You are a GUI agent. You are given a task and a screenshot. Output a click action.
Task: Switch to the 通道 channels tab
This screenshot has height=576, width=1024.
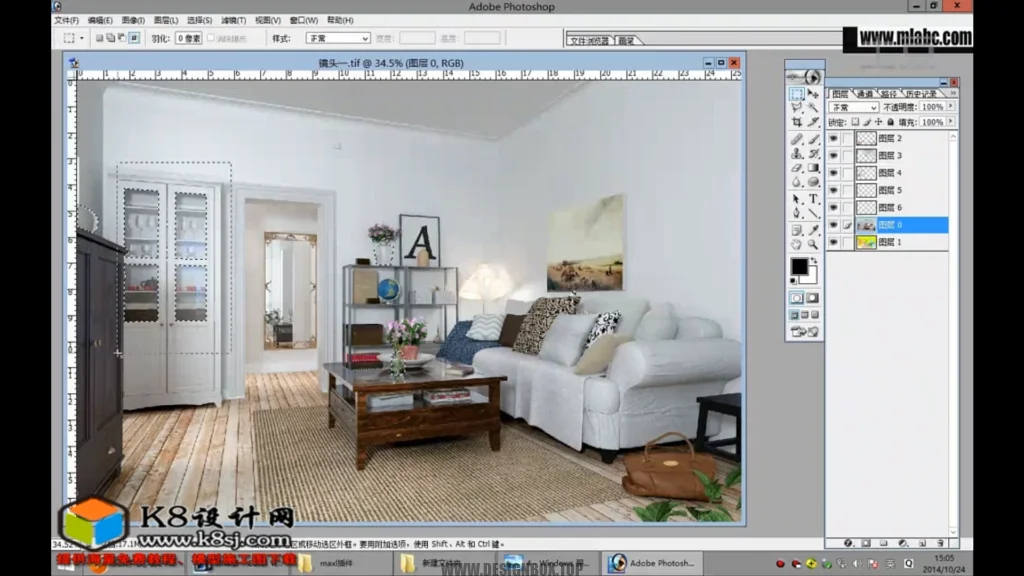(865, 94)
